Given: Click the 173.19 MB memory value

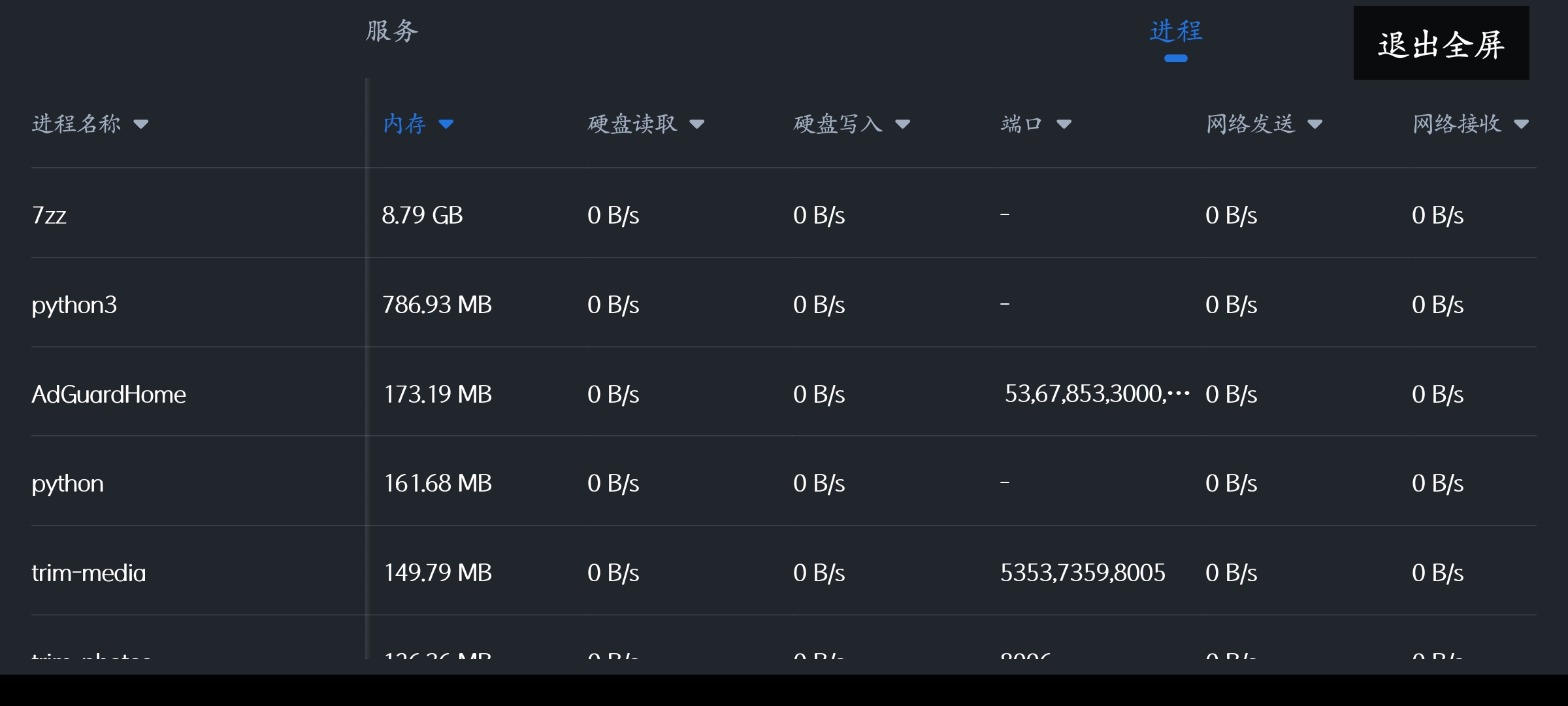Looking at the screenshot, I should [437, 394].
